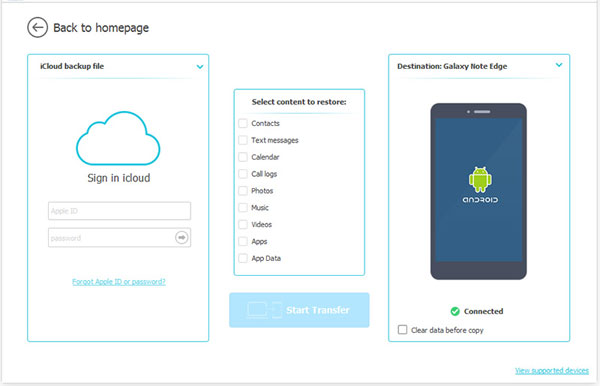Check the Call logs checkbox
Viewport: 600px width, 386px height.
243,174
